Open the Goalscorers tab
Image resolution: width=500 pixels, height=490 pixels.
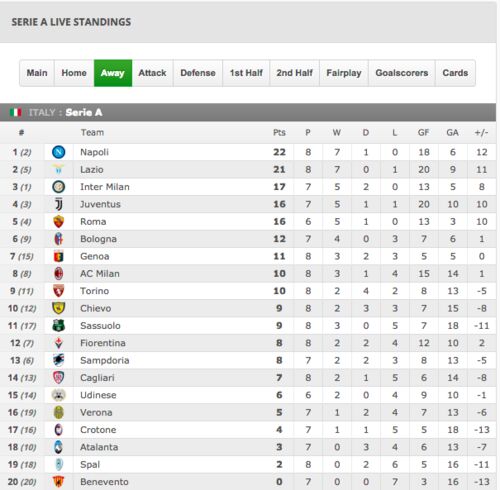point(402,73)
